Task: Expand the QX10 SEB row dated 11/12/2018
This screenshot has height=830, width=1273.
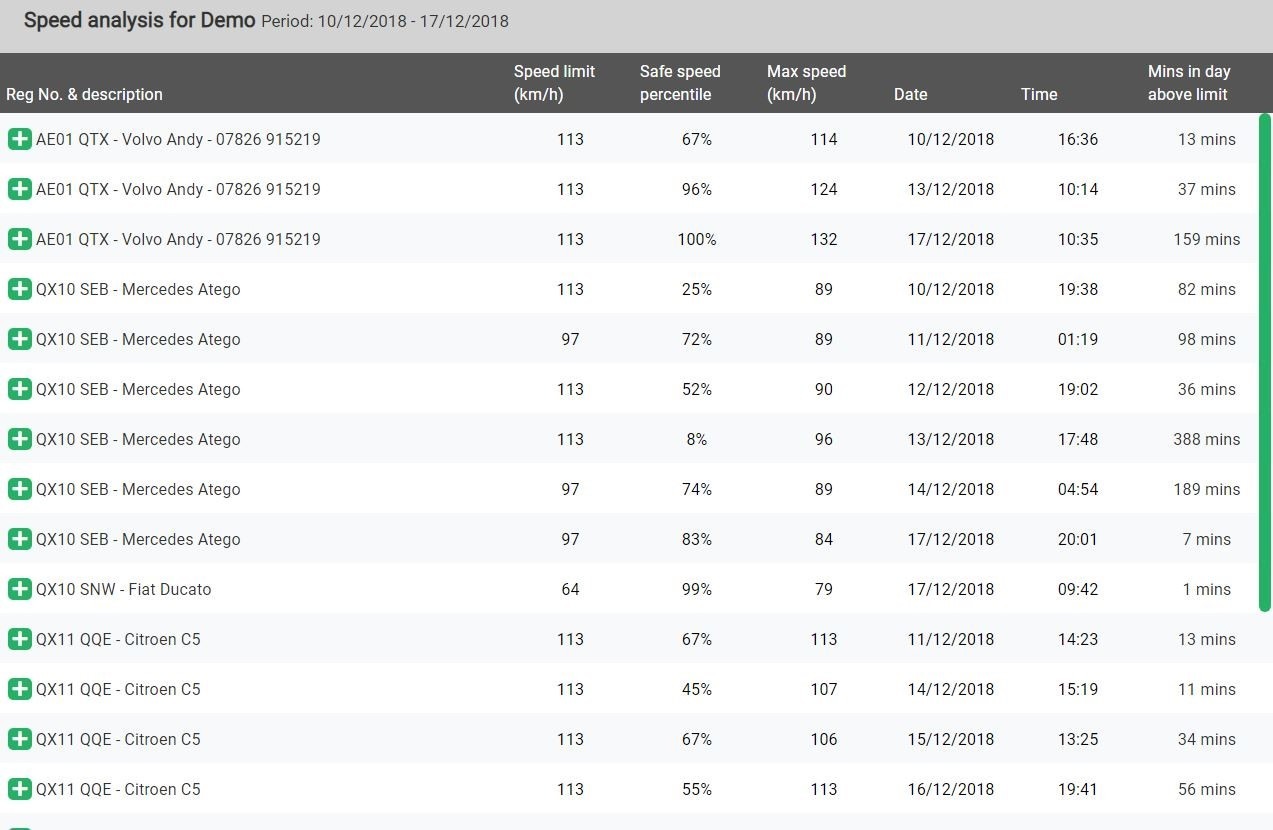Action: 19,339
